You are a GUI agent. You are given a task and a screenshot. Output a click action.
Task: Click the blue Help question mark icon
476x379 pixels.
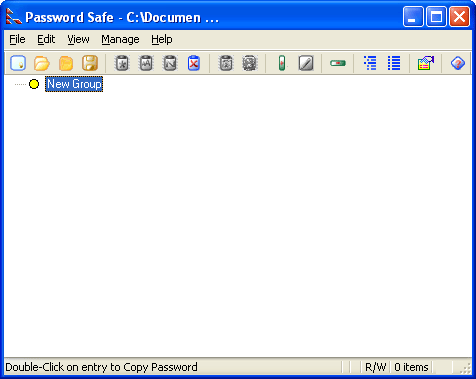point(458,63)
